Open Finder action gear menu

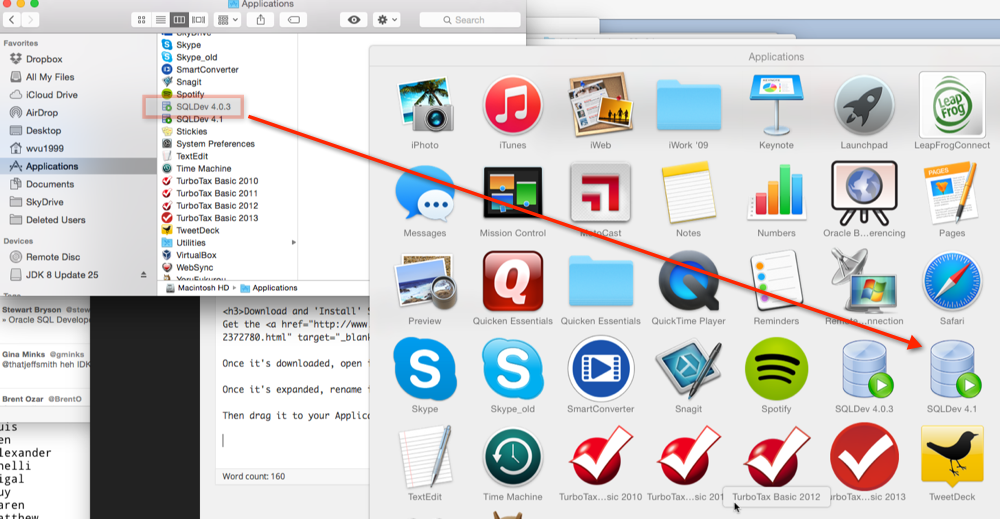pos(387,20)
